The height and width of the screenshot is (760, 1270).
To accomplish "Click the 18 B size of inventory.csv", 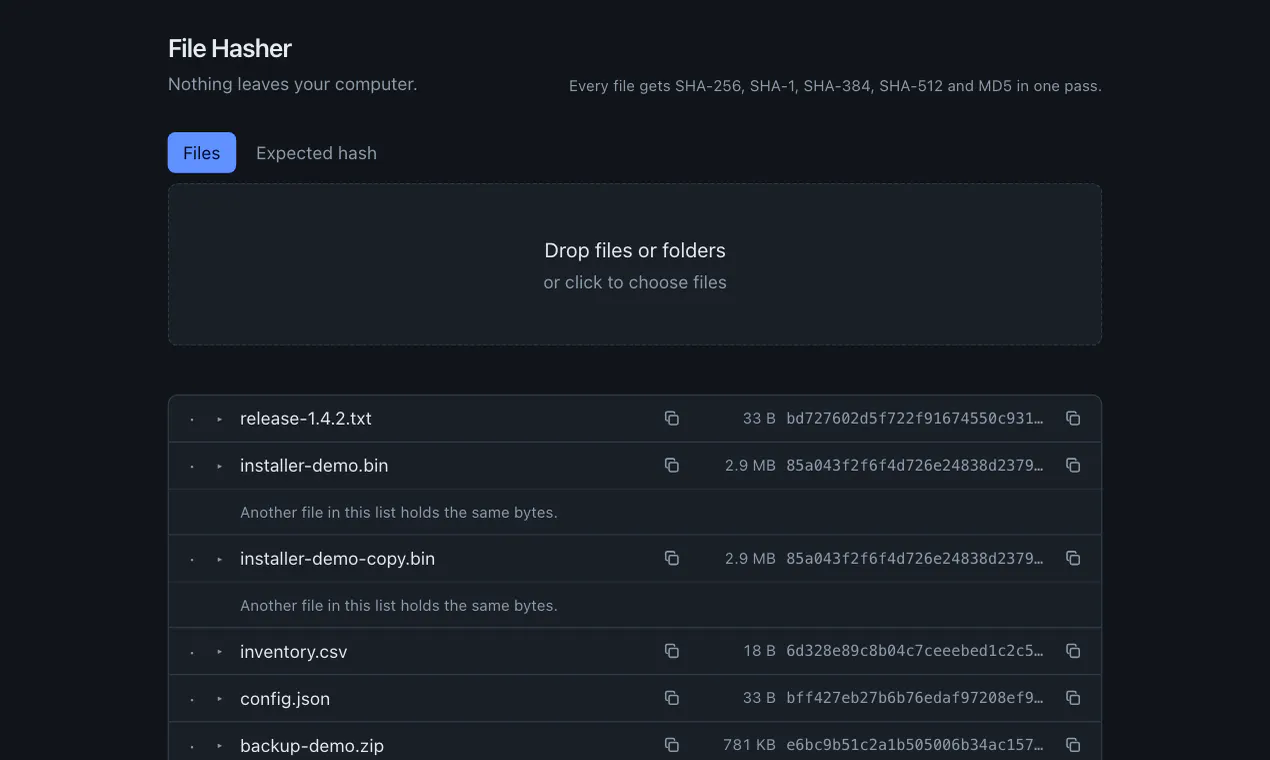I will (x=759, y=651).
